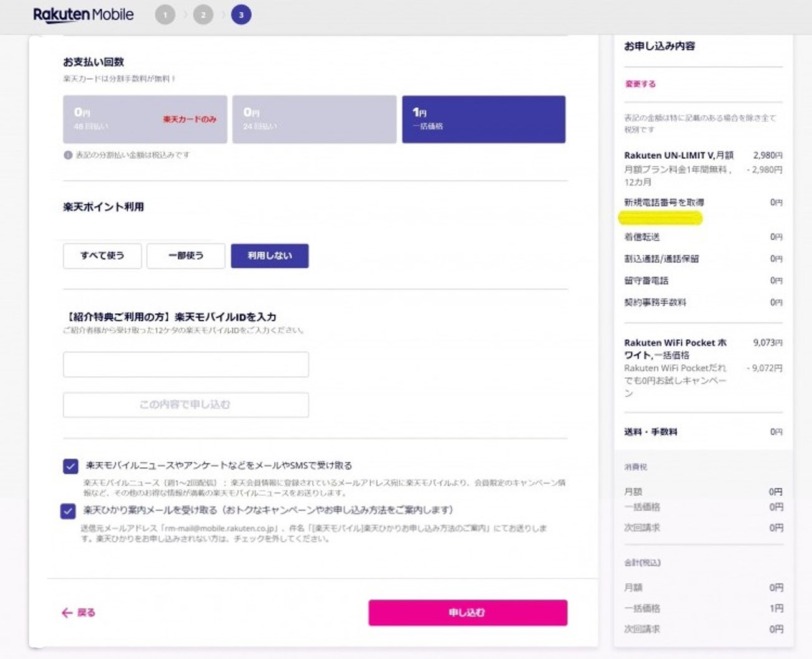
Task: Click the お支払い回数 heading
Action: (94, 62)
